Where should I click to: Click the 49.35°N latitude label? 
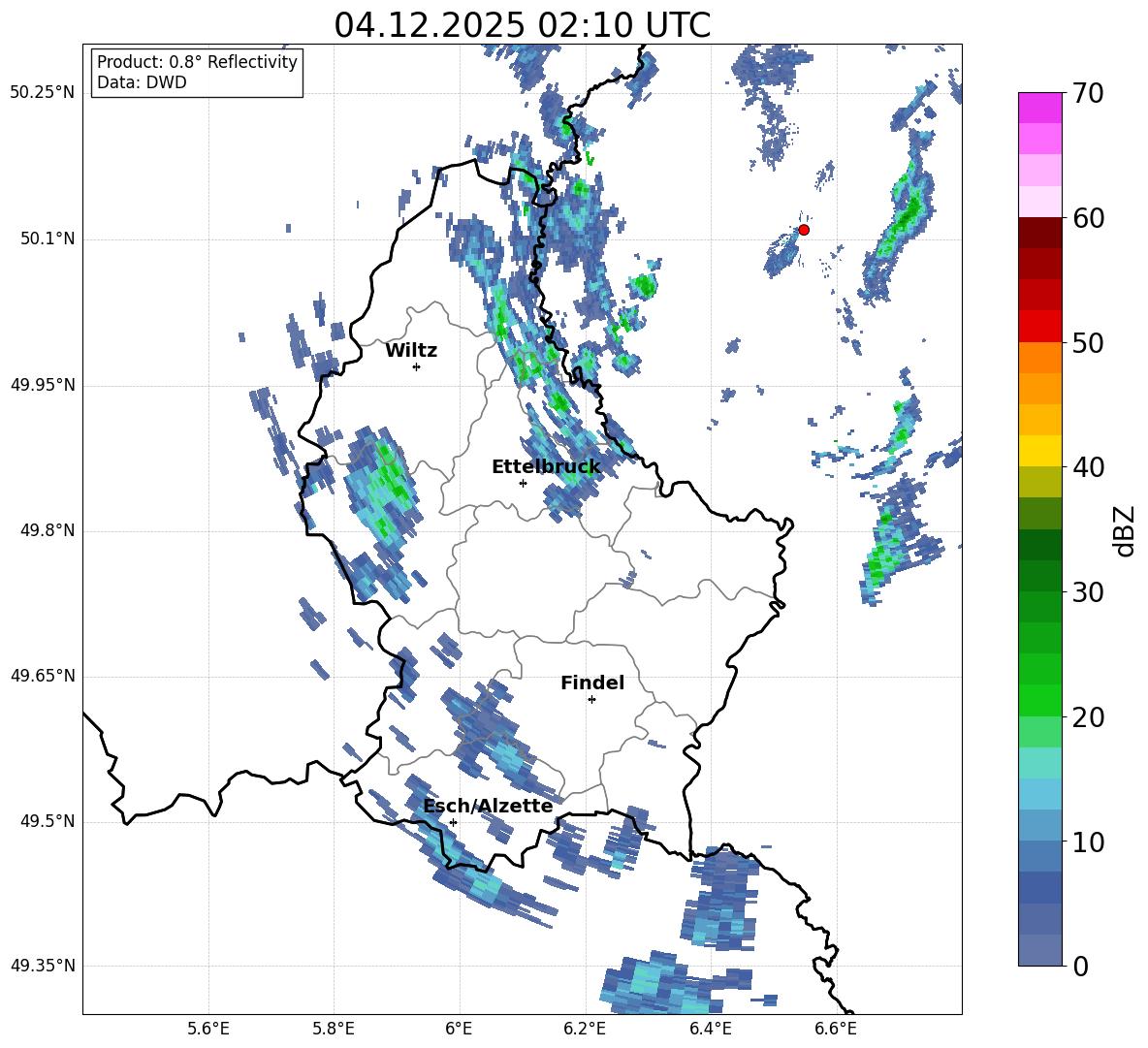point(43,966)
